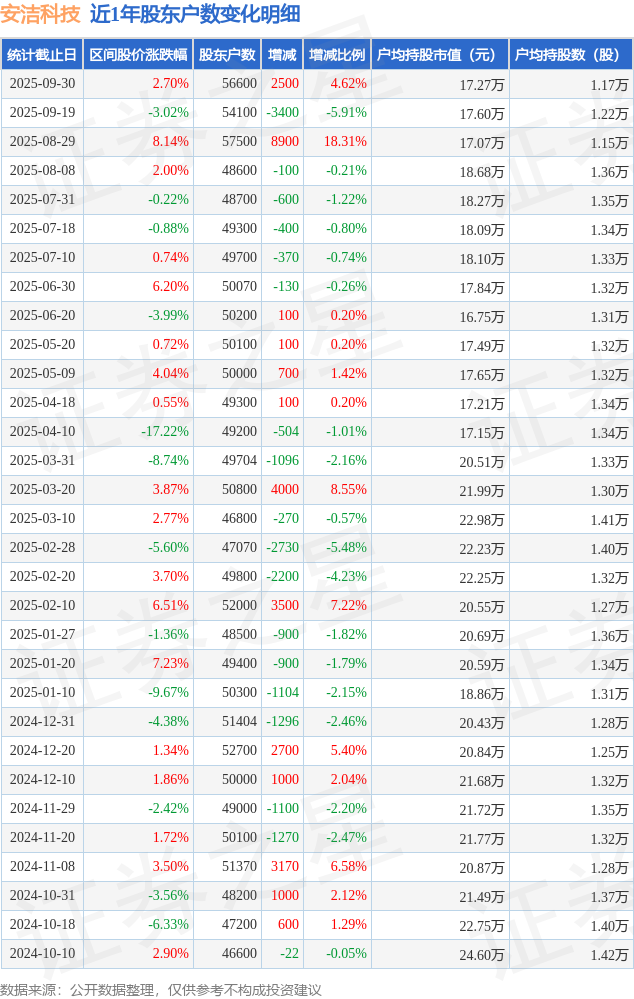
Task: Click the 户均持股数（股） column header
Action: [570, 55]
